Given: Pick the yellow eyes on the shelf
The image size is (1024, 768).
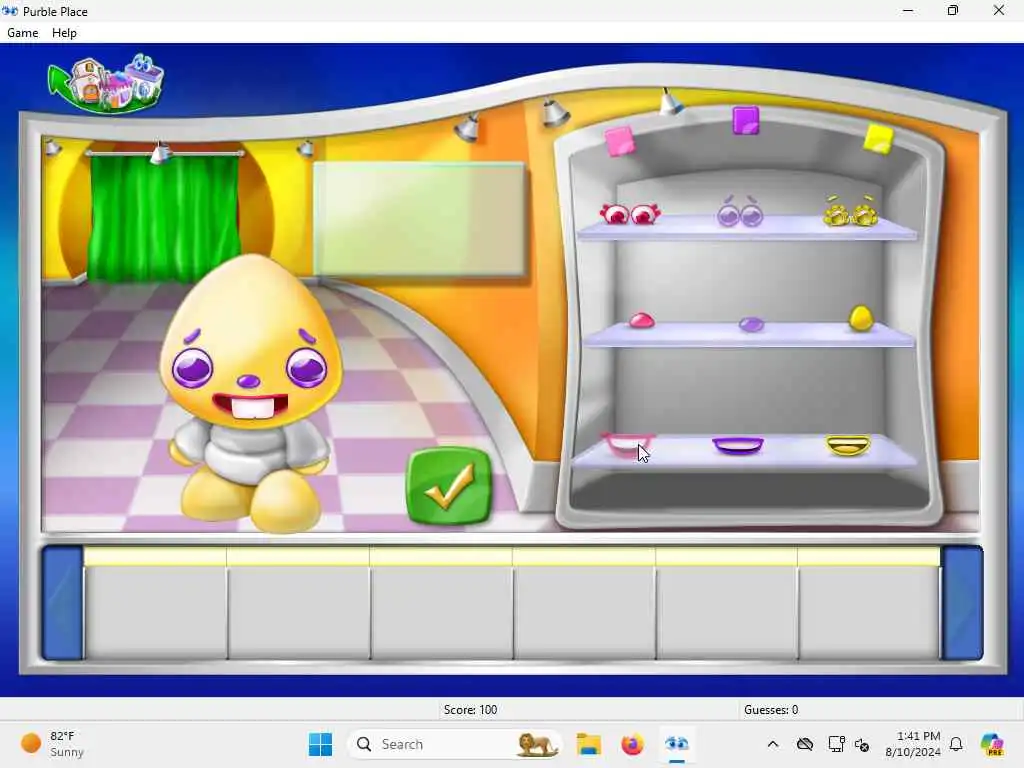Looking at the screenshot, I should pos(850,212).
